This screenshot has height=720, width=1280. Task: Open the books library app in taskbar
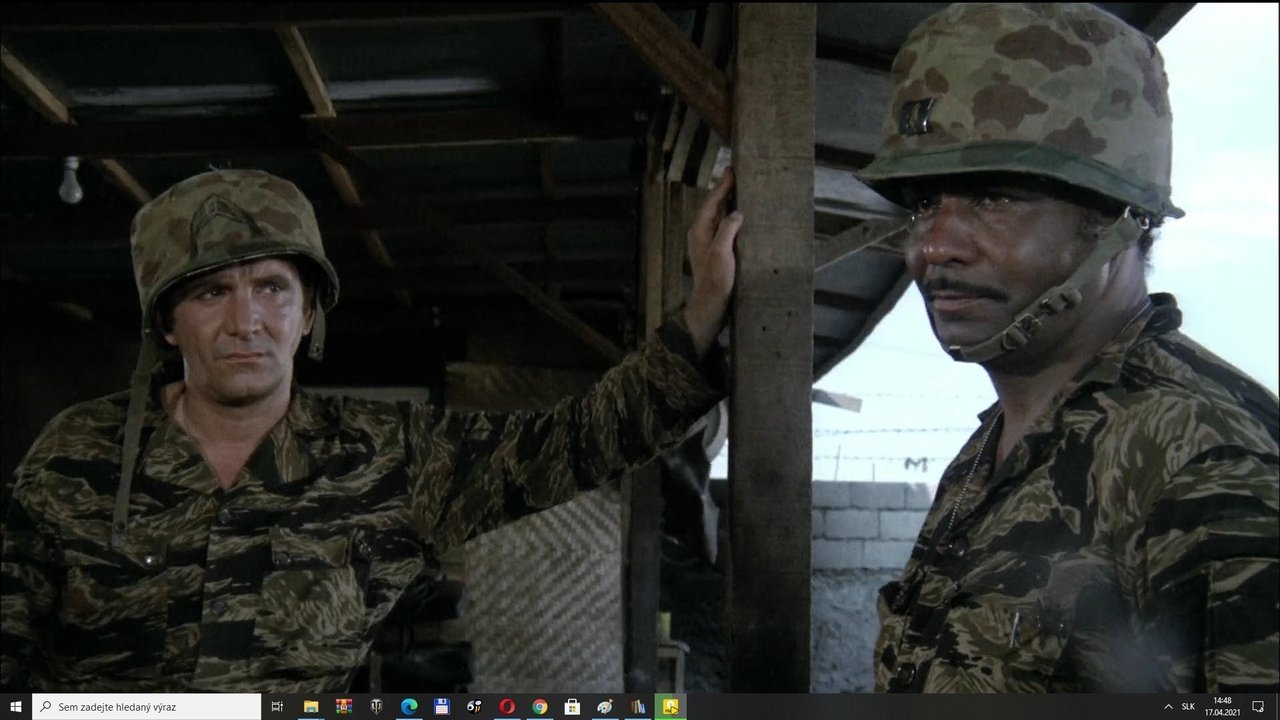click(x=637, y=706)
